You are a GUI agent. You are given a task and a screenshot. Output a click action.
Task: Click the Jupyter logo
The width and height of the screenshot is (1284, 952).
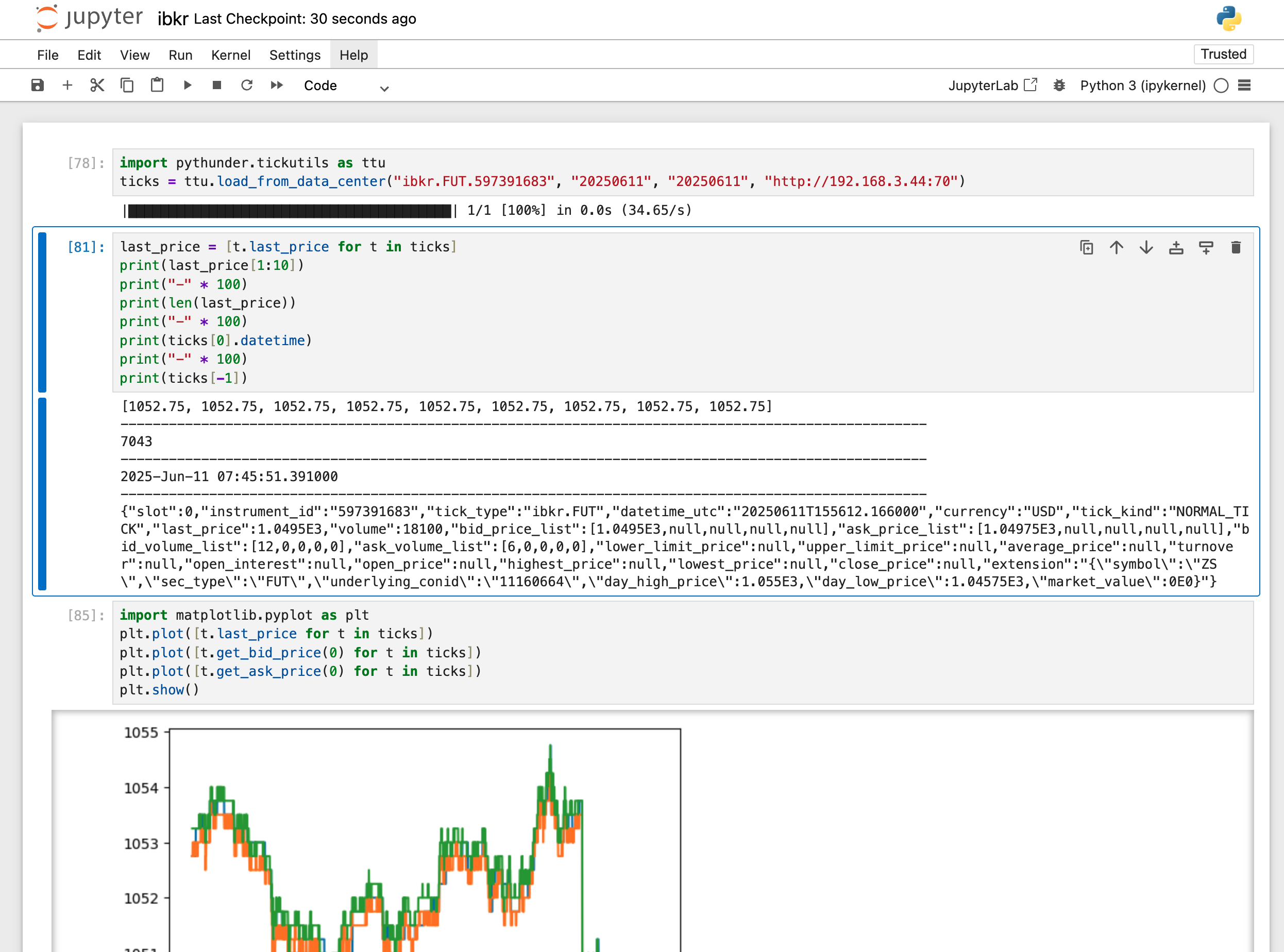click(89, 19)
